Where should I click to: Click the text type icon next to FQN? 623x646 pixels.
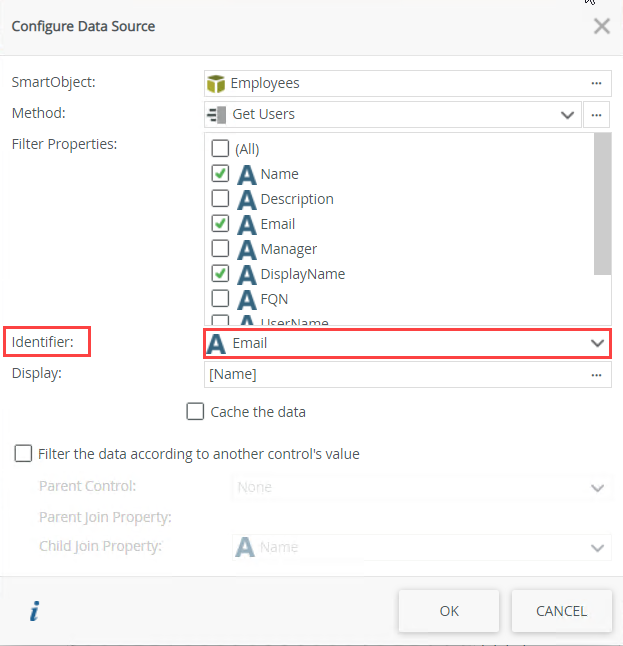247,300
